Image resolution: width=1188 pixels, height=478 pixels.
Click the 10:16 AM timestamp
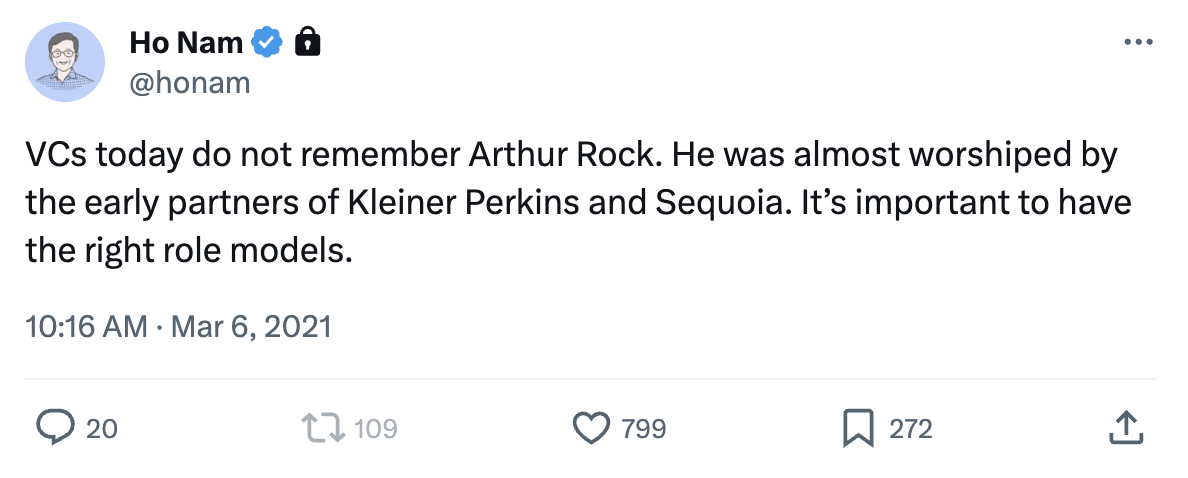[x=86, y=326]
